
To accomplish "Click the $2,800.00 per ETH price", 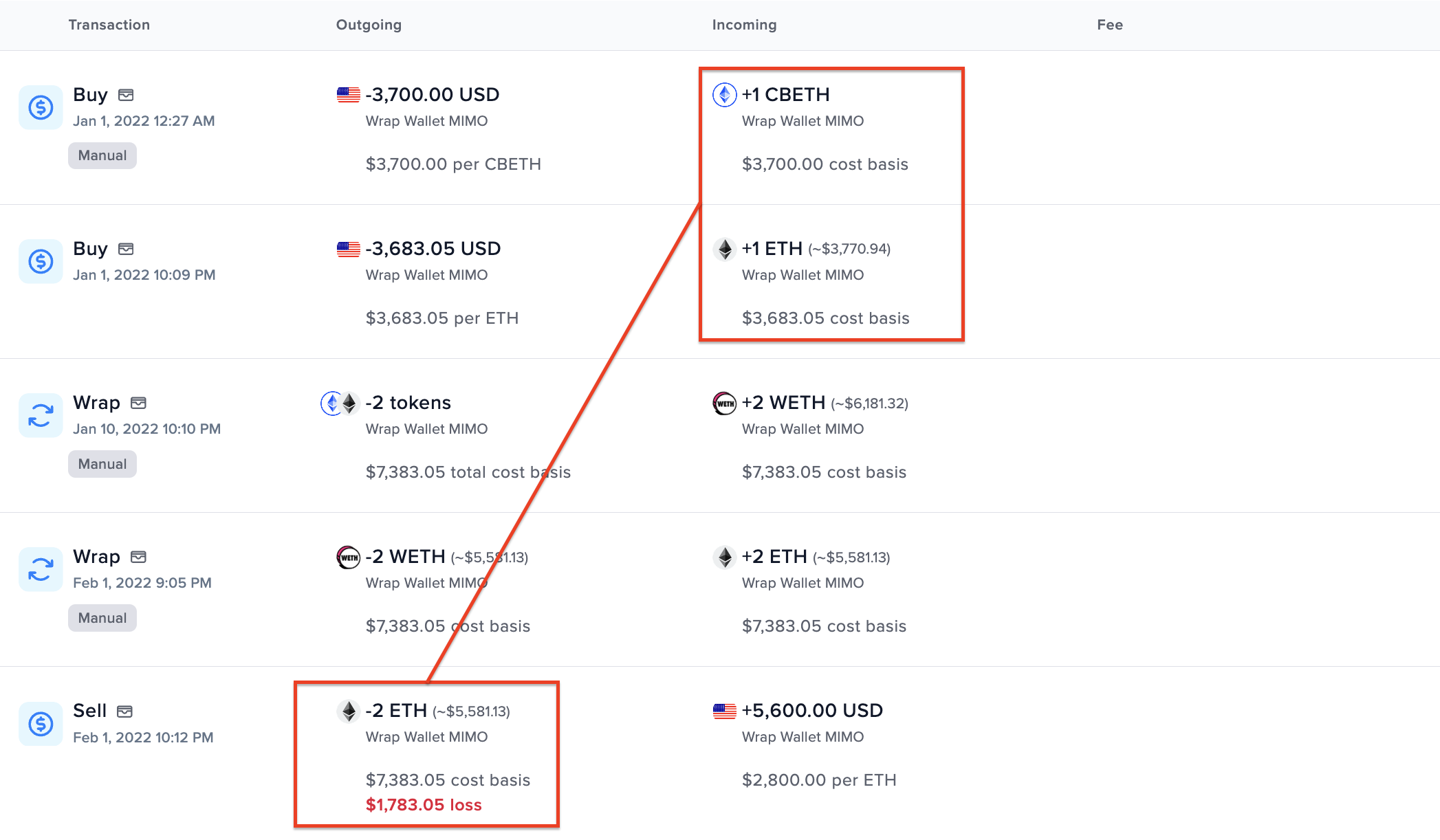I will click(819, 780).
